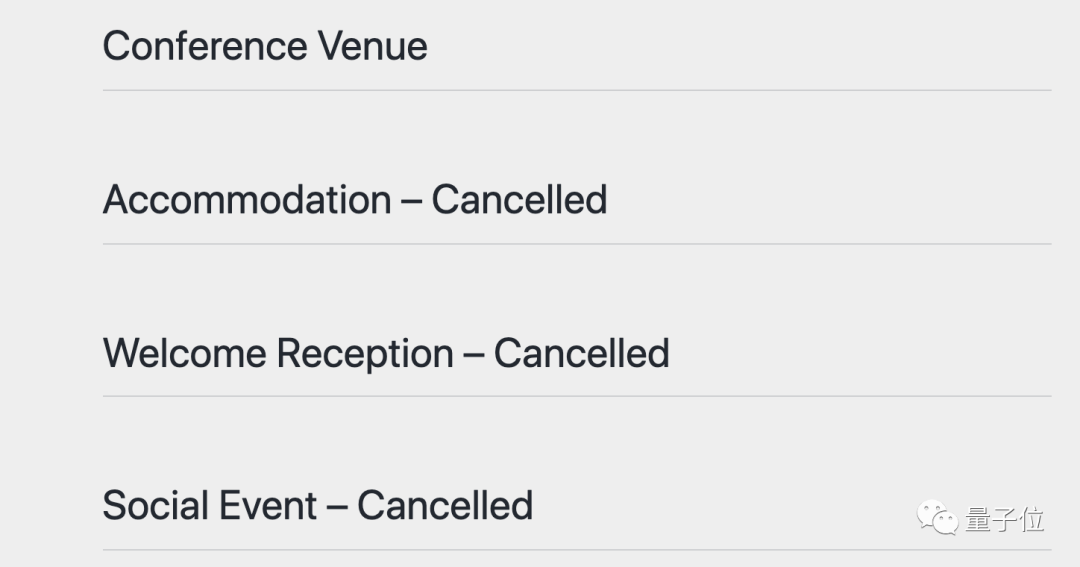Open the Social Event – Cancelled section

[317, 506]
